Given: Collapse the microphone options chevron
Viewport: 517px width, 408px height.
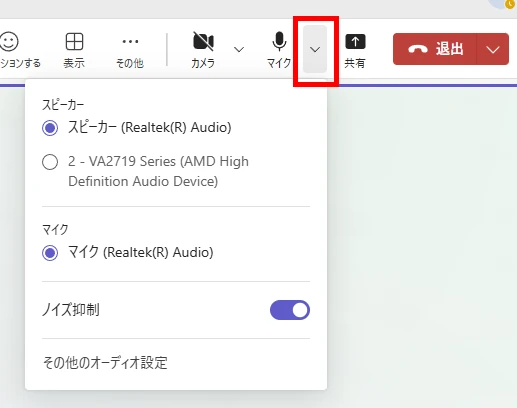Looking at the screenshot, I should pos(315,49).
